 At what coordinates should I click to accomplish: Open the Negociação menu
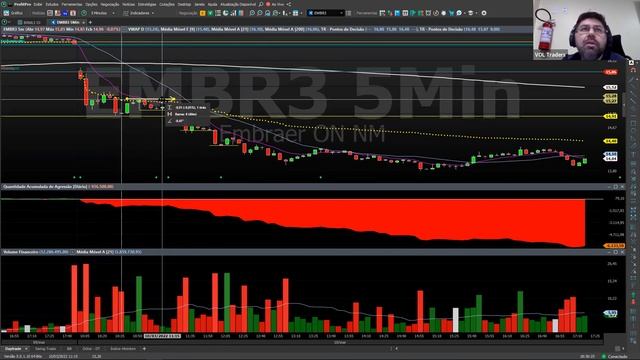[110, 4]
